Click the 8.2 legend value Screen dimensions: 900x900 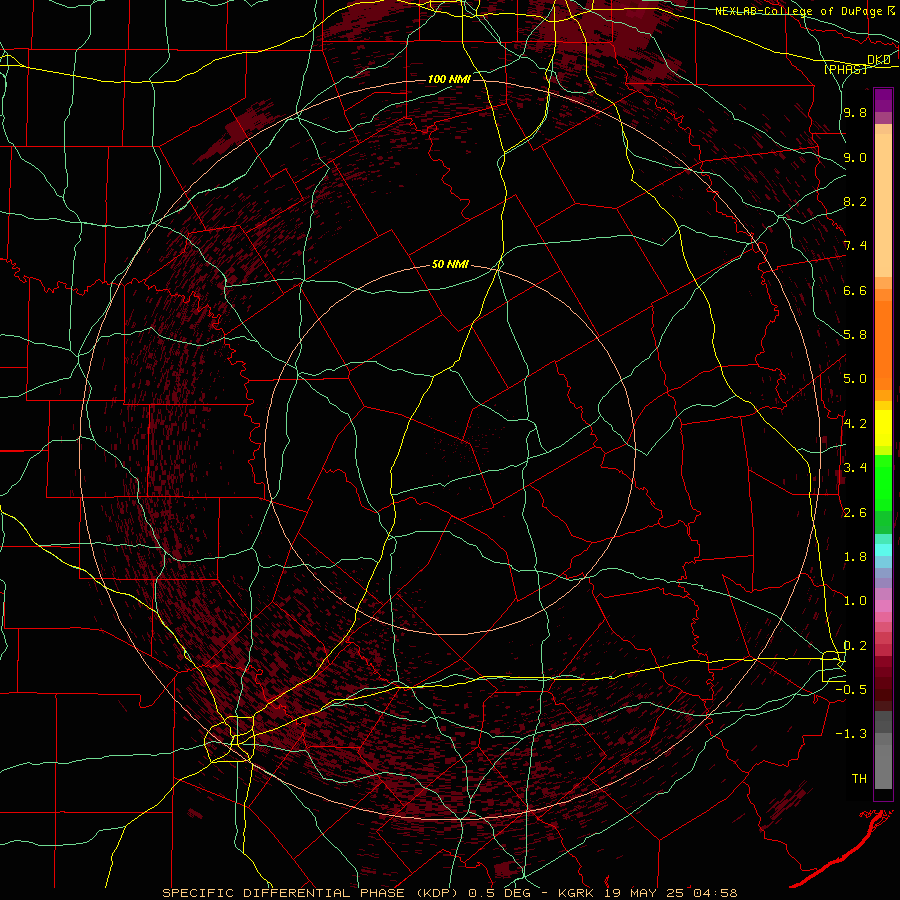point(855,201)
